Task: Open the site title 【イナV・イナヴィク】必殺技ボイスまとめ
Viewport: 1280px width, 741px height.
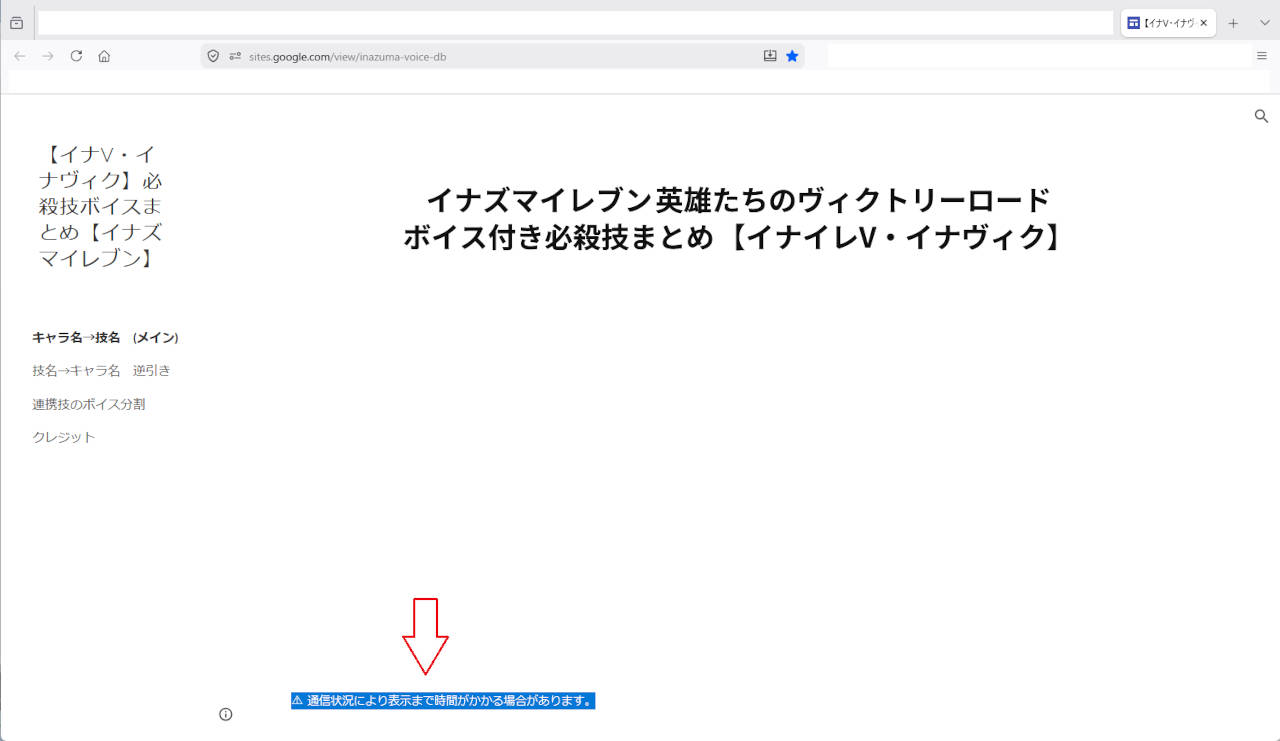Action: [100, 207]
